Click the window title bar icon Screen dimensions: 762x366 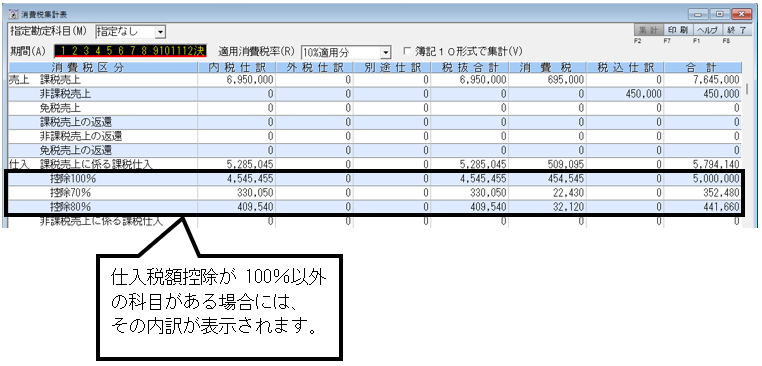[14, 14]
